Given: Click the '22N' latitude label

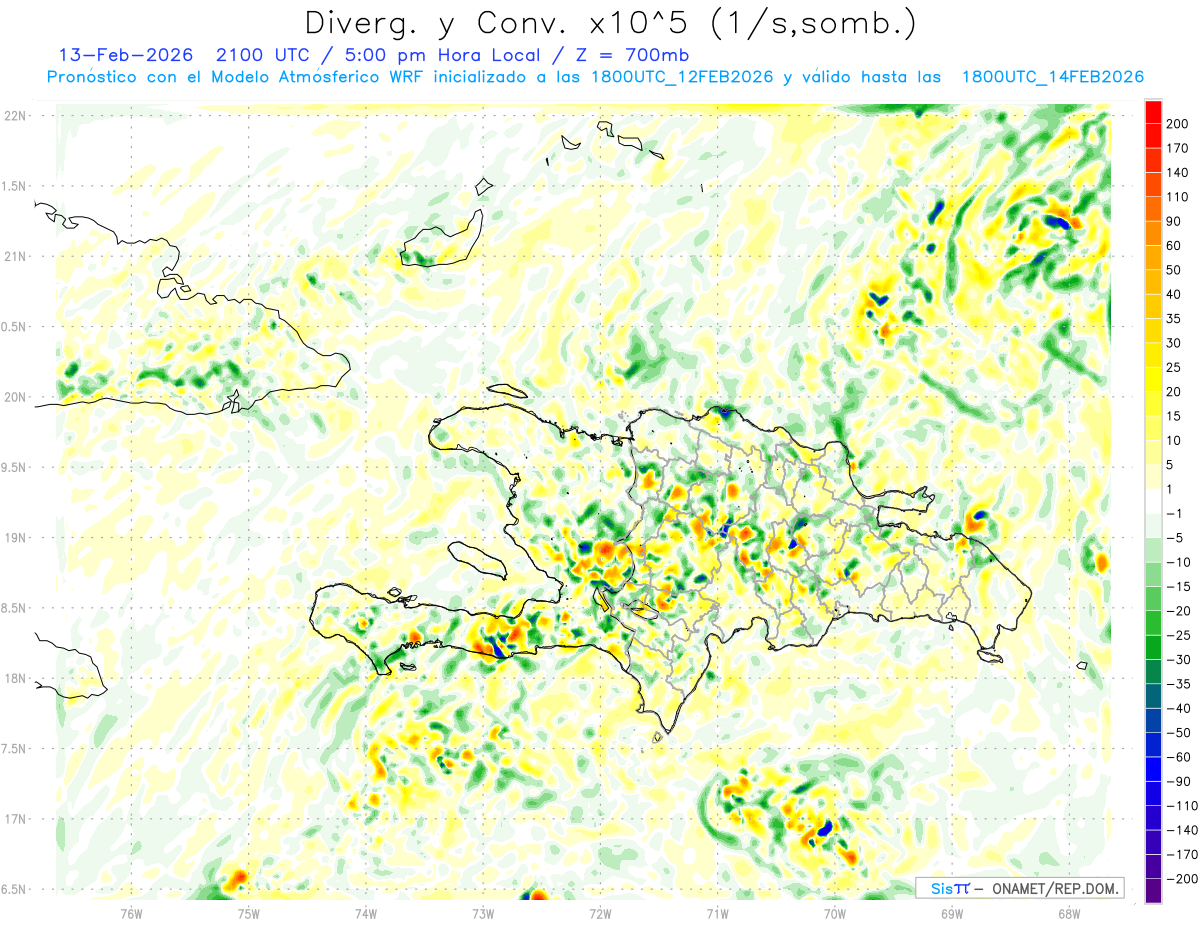Looking at the screenshot, I should pos(15,116).
